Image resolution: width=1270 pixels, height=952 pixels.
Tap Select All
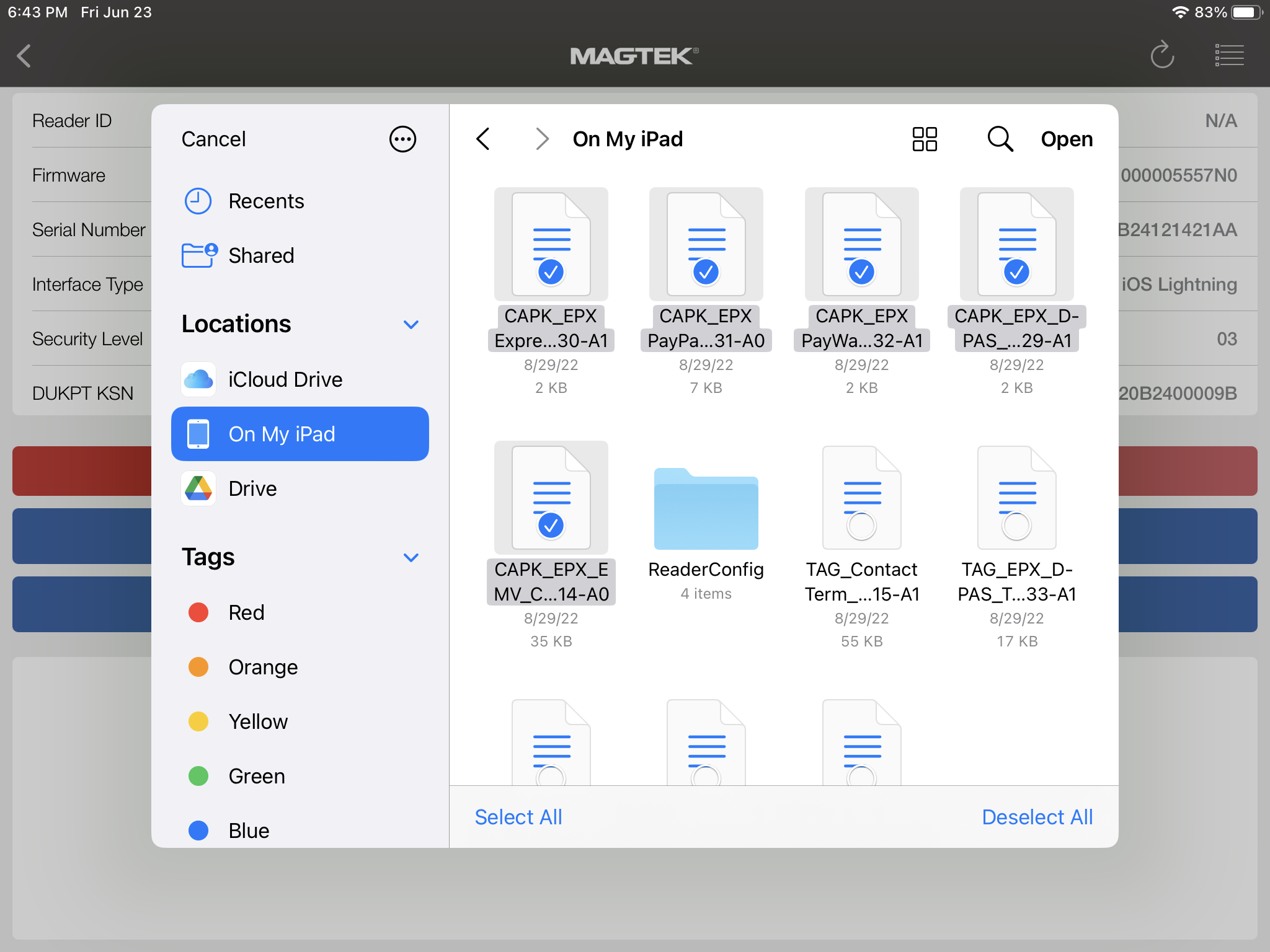(518, 817)
